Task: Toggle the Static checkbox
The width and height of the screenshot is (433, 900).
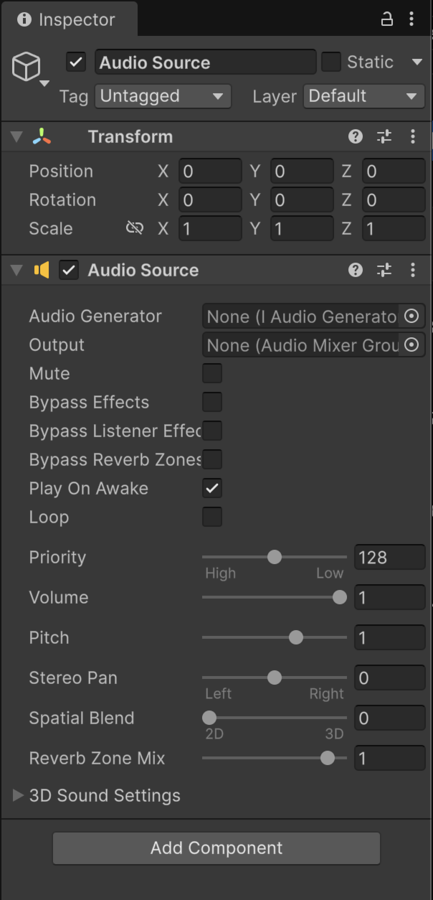Action: tap(331, 62)
